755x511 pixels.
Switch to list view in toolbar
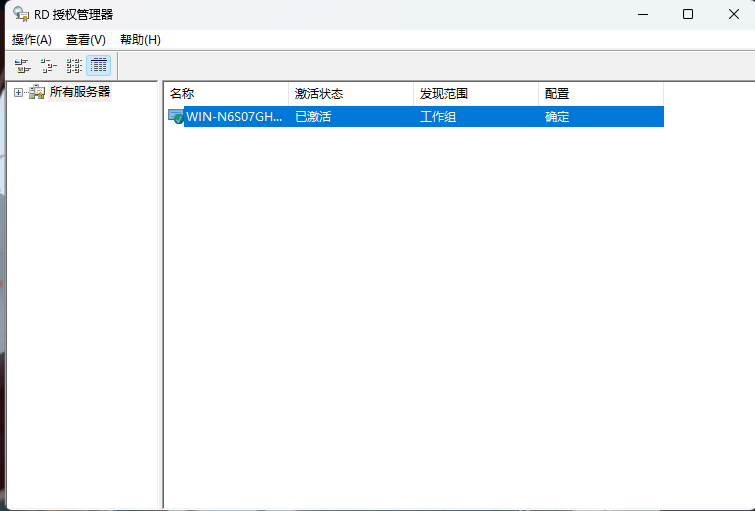click(74, 66)
